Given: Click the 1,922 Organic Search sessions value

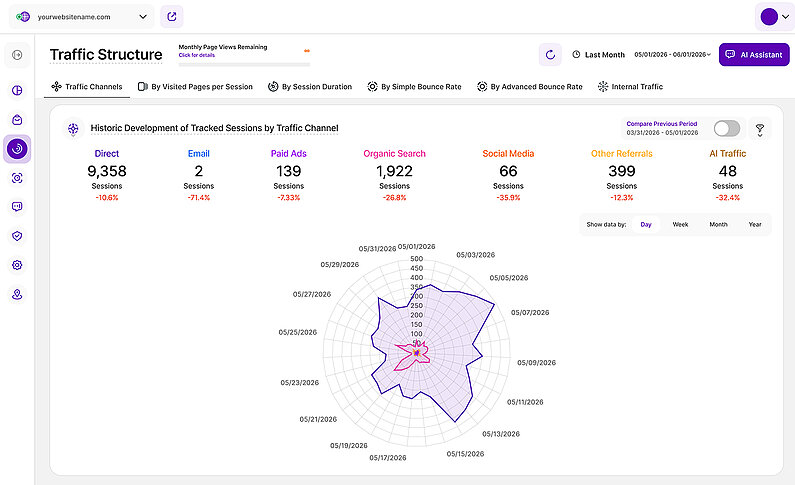Looking at the screenshot, I should pos(394,171).
